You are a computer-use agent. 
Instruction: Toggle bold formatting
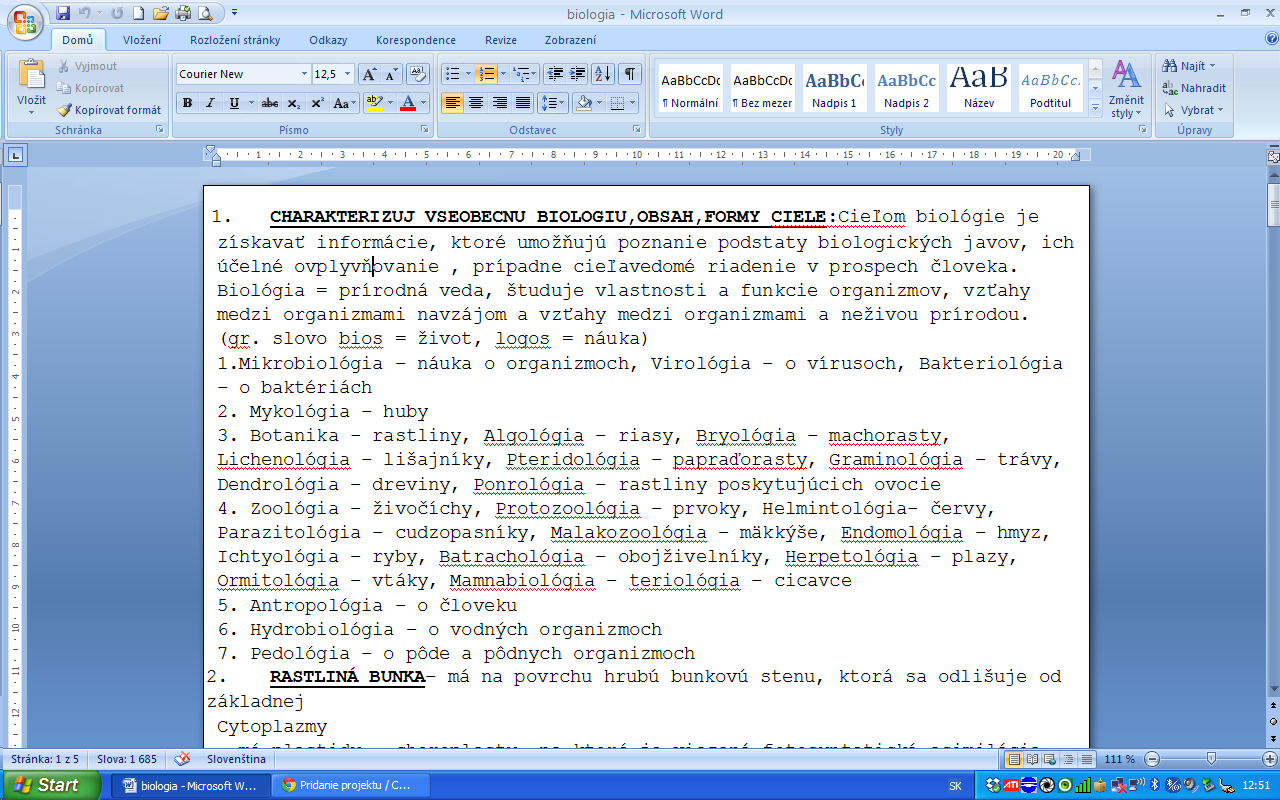pos(187,103)
